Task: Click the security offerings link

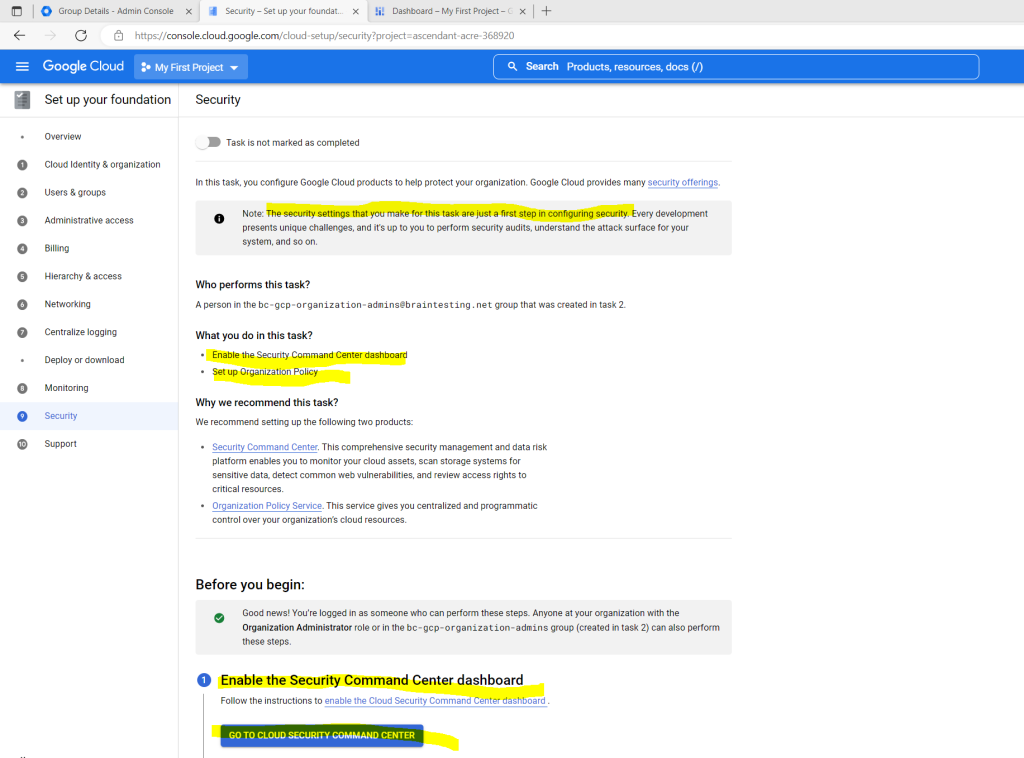Action: pyautogui.click(x=682, y=183)
